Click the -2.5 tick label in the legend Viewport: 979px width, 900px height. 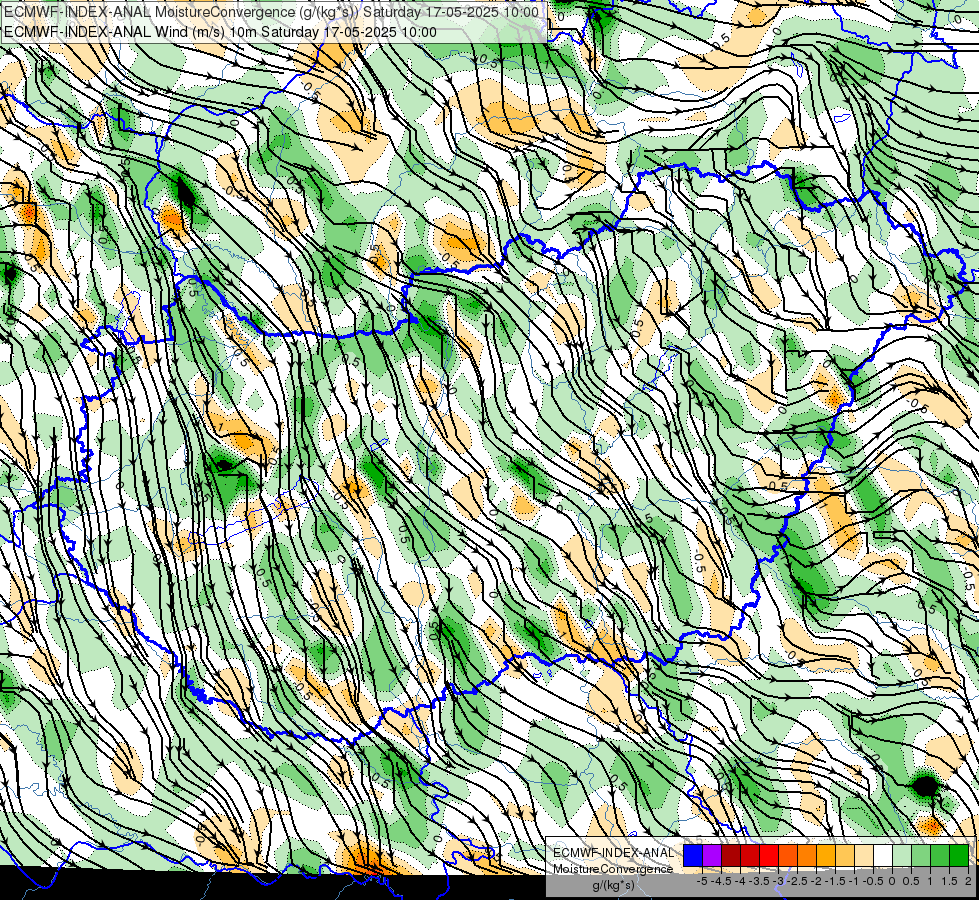(797, 881)
